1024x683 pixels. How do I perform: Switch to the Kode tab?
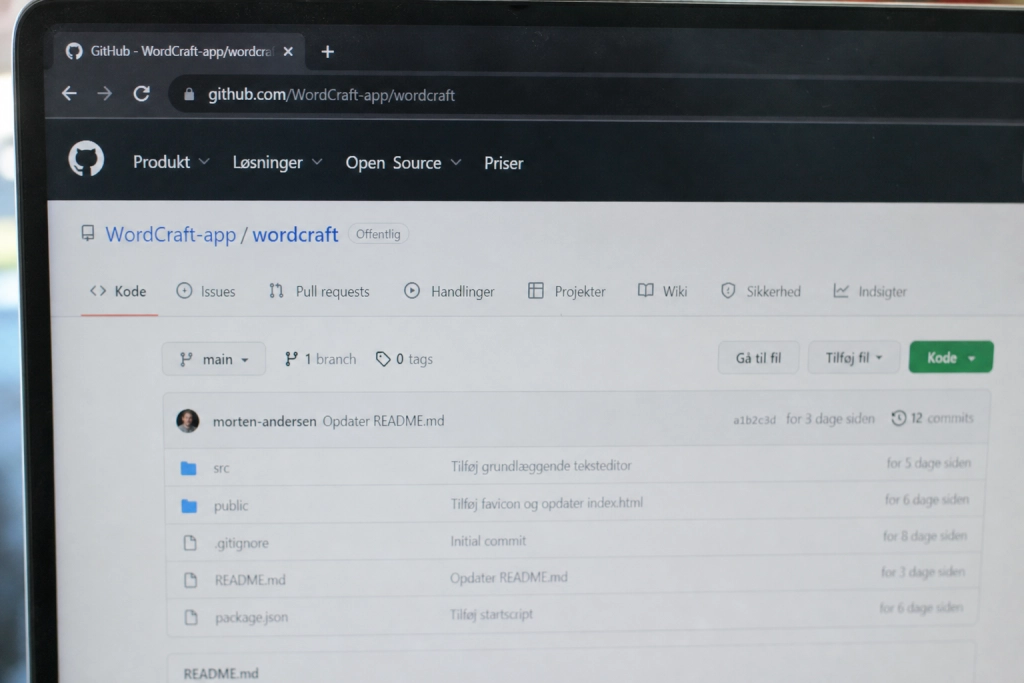coord(118,291)
